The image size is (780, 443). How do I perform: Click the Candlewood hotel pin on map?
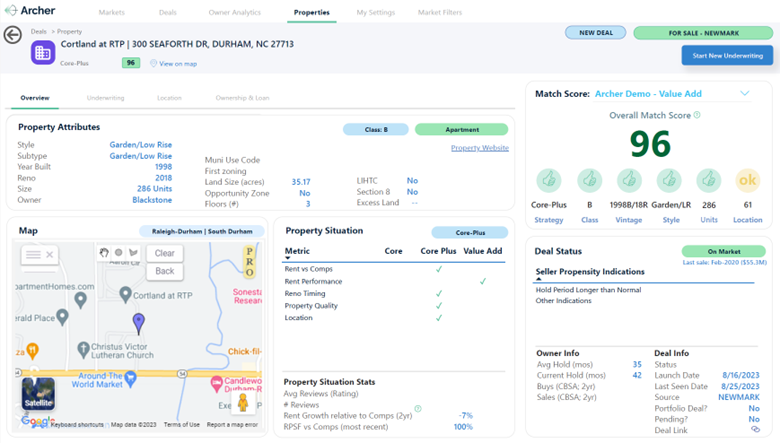(216, 383)
